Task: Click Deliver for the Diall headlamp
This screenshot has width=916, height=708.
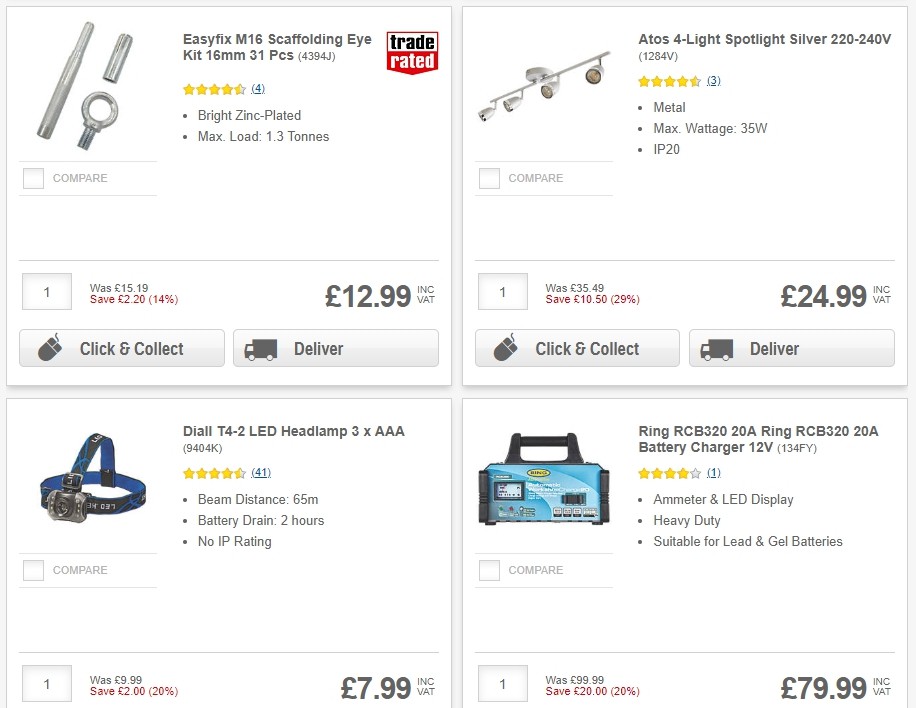Action: pyautogui.click(x=336, y=704)
